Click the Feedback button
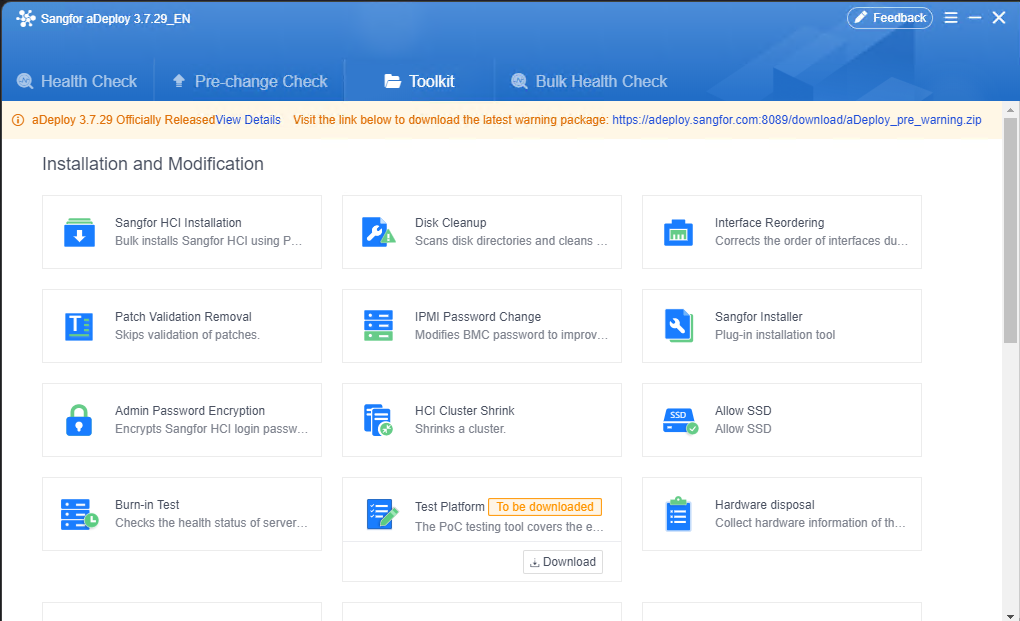The image size is (1020, 621). (x=889, y=18)
